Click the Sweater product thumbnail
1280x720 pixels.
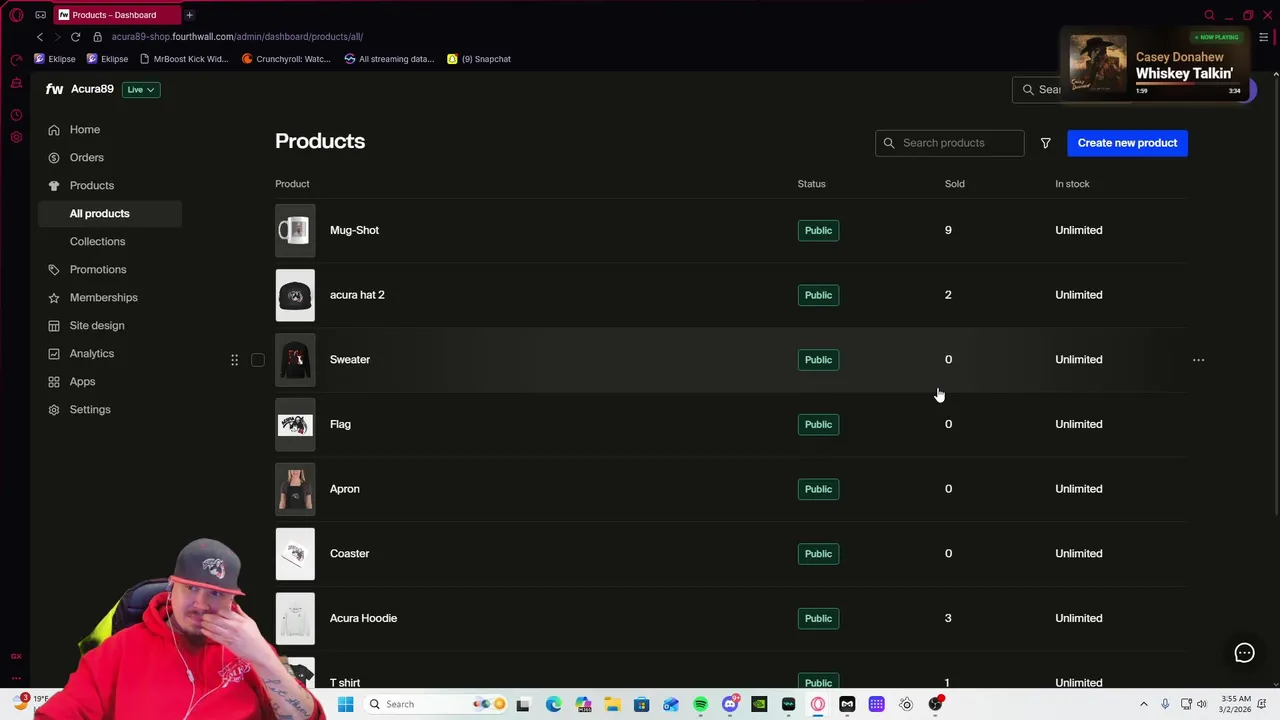(295, 359)
